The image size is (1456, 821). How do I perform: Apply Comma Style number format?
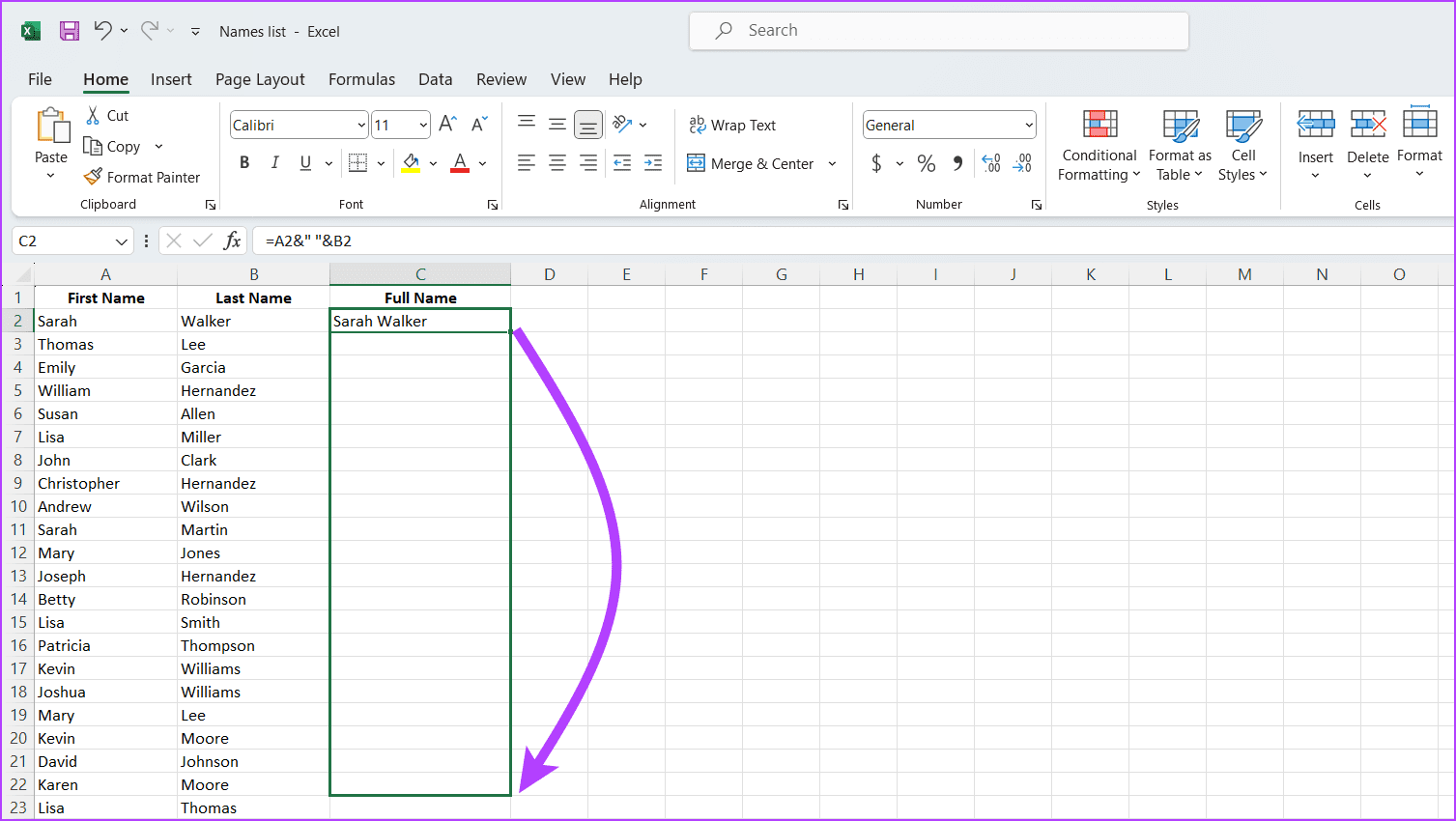[957, 163]
